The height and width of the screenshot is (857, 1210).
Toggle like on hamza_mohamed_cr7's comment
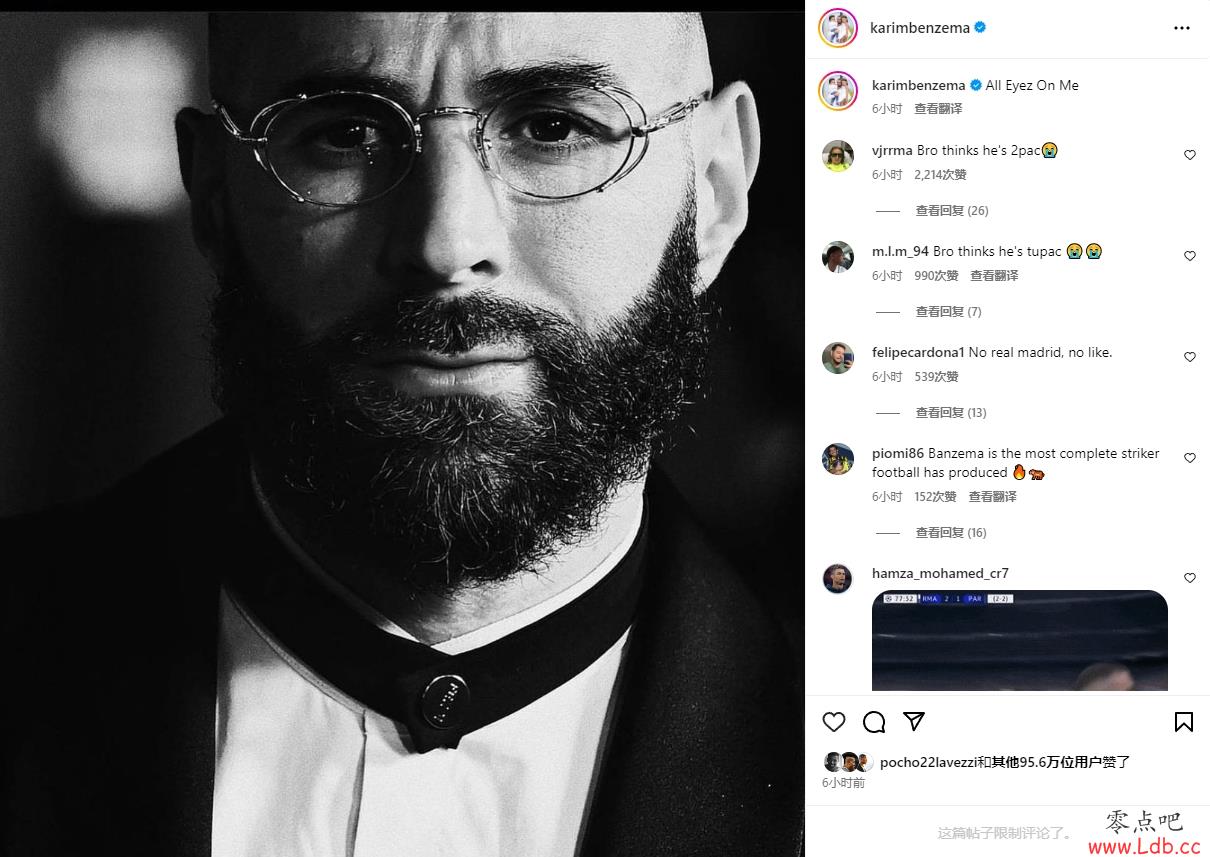[1190, 578]
